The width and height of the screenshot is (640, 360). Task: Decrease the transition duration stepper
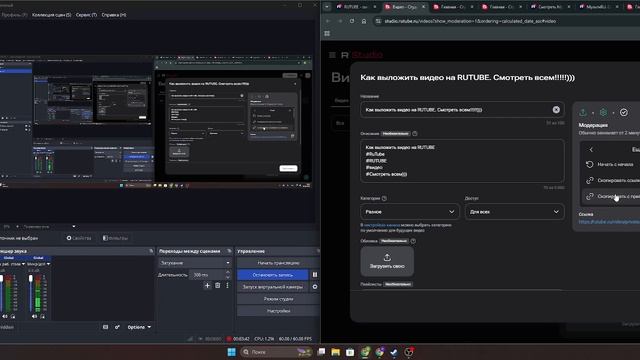point(228,278)
